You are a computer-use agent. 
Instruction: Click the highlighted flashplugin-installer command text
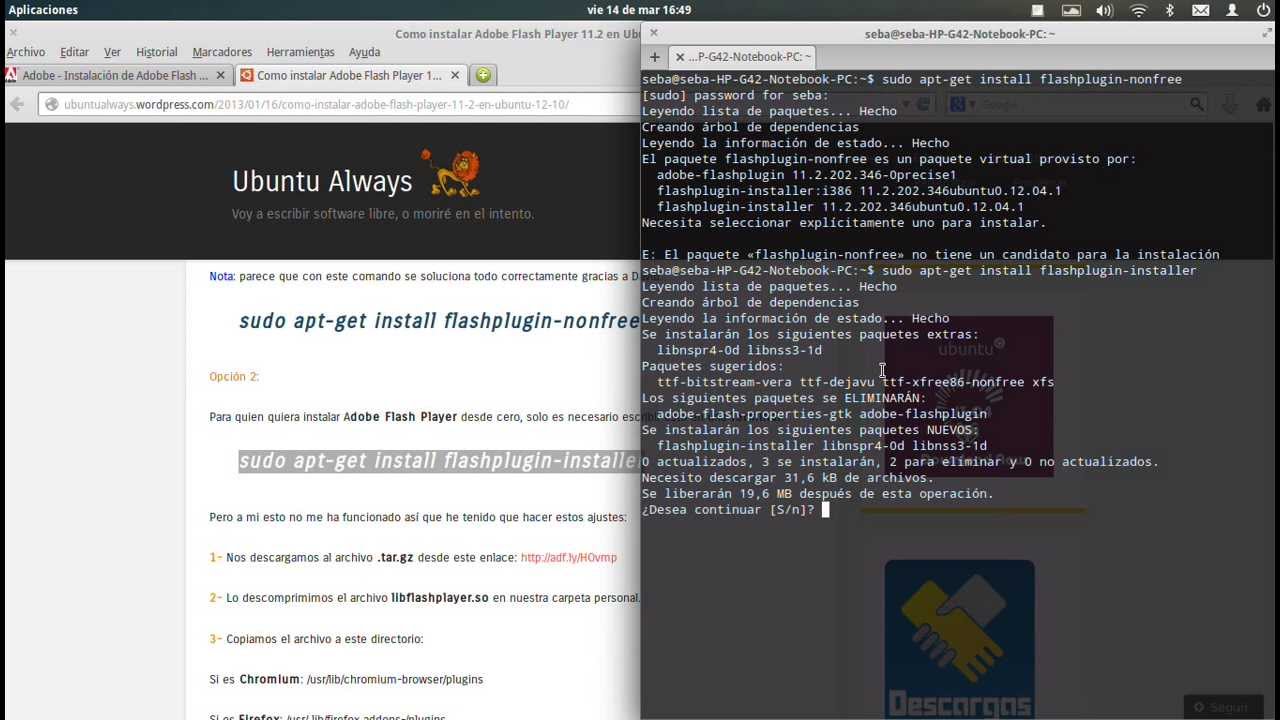coord(439,461)
